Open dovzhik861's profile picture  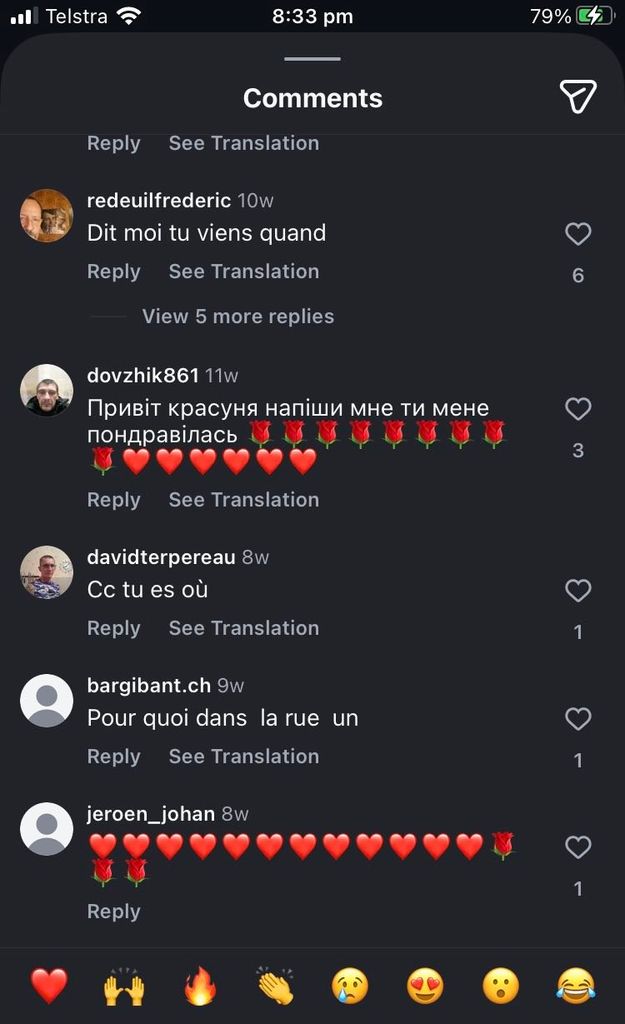(47, 390)
